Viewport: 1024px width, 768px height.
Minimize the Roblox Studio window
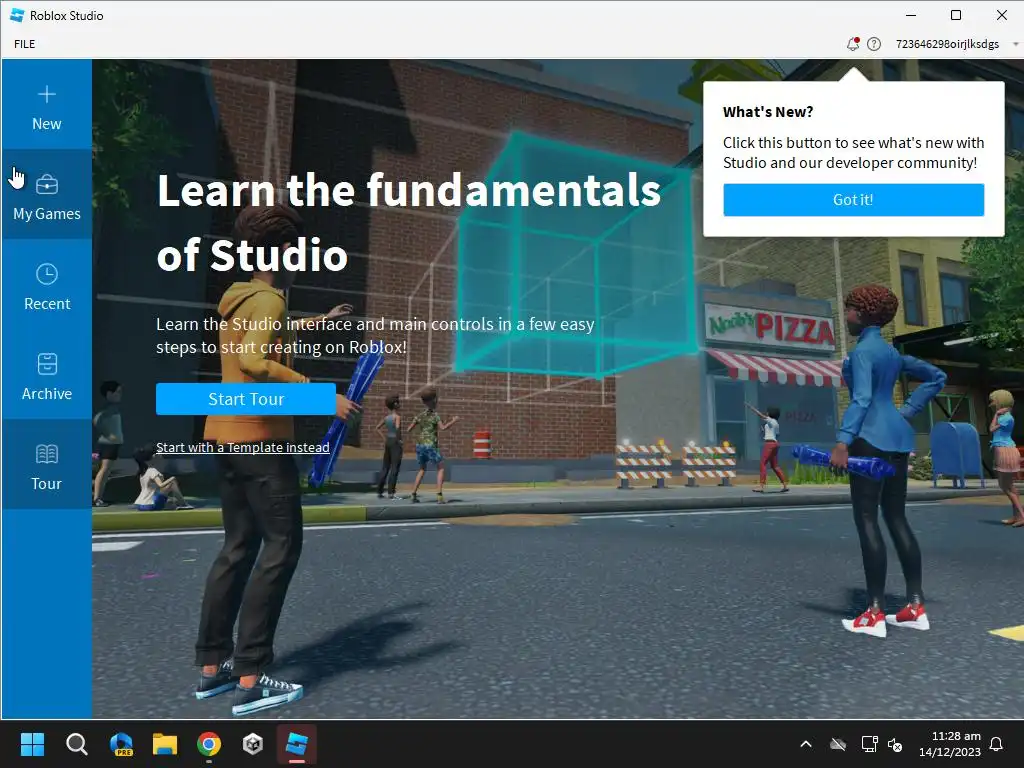click(x=911, y=15)
